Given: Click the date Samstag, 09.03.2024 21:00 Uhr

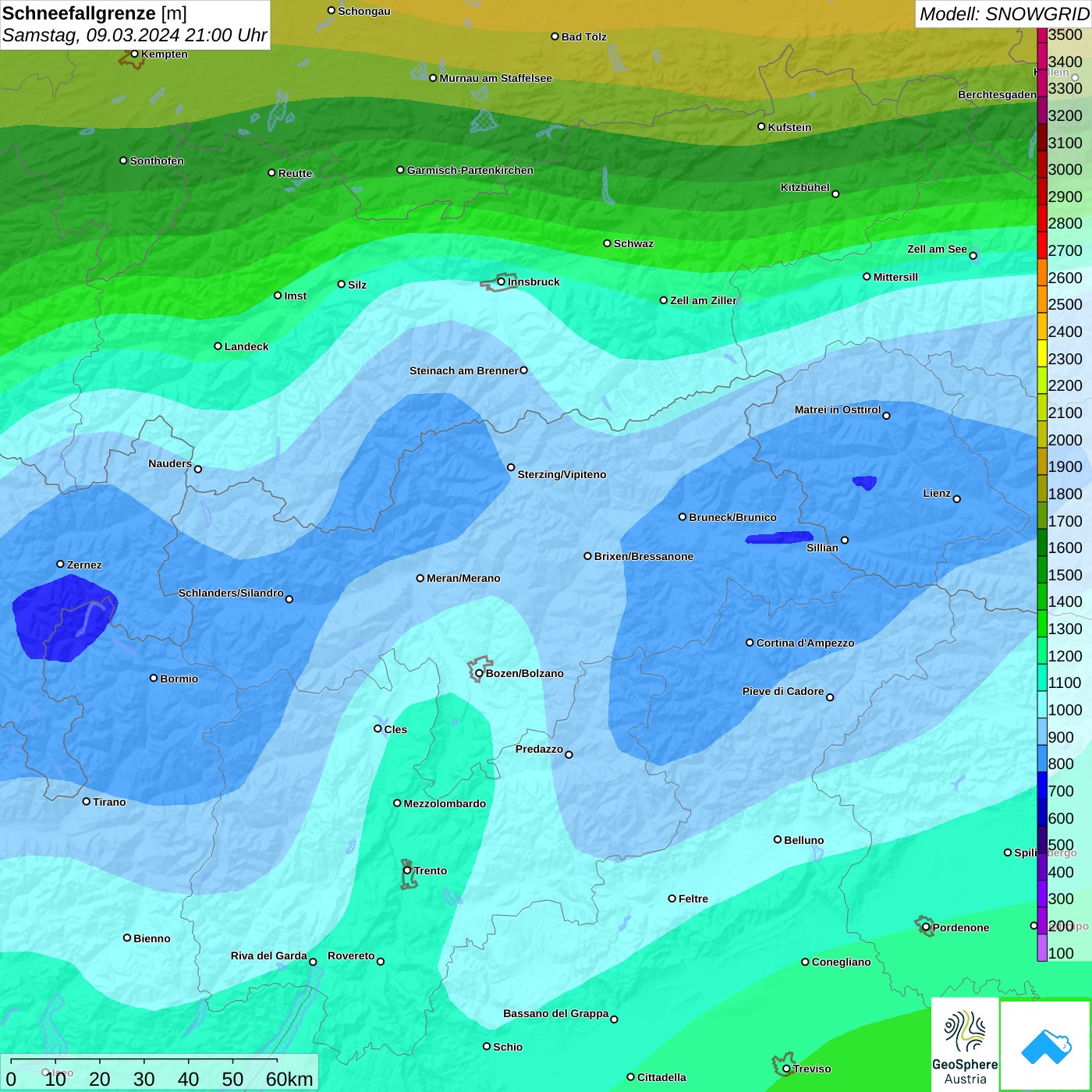Looking at the screenshot, I should [134, 35].
